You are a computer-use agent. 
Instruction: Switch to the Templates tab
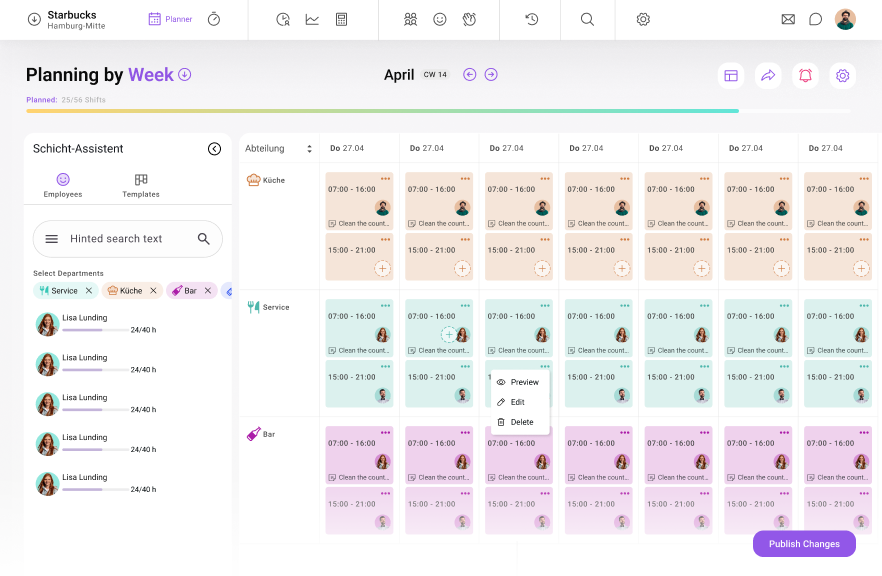click(x=141, y=185)
